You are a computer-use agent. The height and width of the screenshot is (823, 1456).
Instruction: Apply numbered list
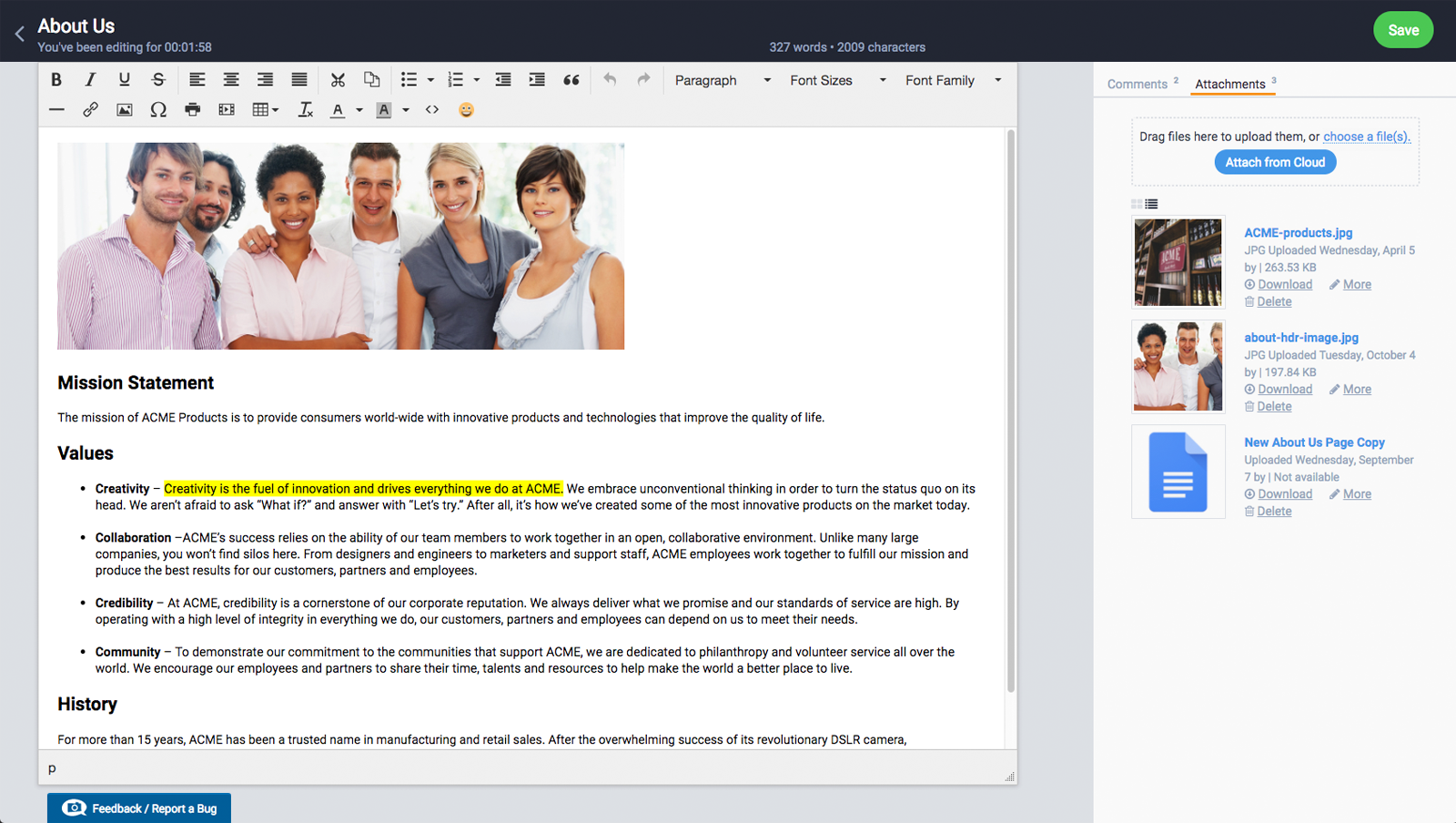click(456, 80)
